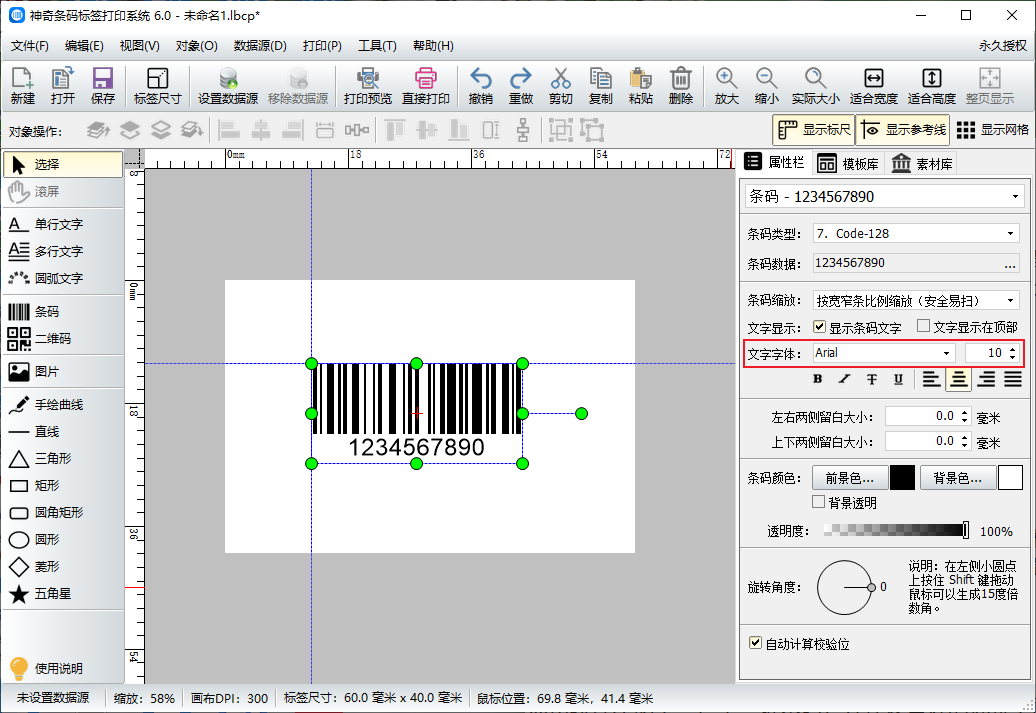1036x713 pixels.
Task: Adjust the 上下两侧留白大小 spinner
Action: pyautogui.click(x=965, y=441)
